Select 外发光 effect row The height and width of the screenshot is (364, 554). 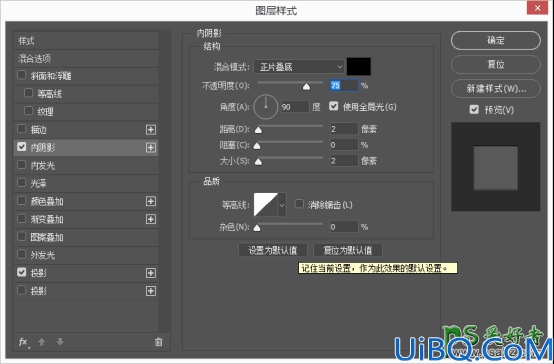(x=86, y=255)
